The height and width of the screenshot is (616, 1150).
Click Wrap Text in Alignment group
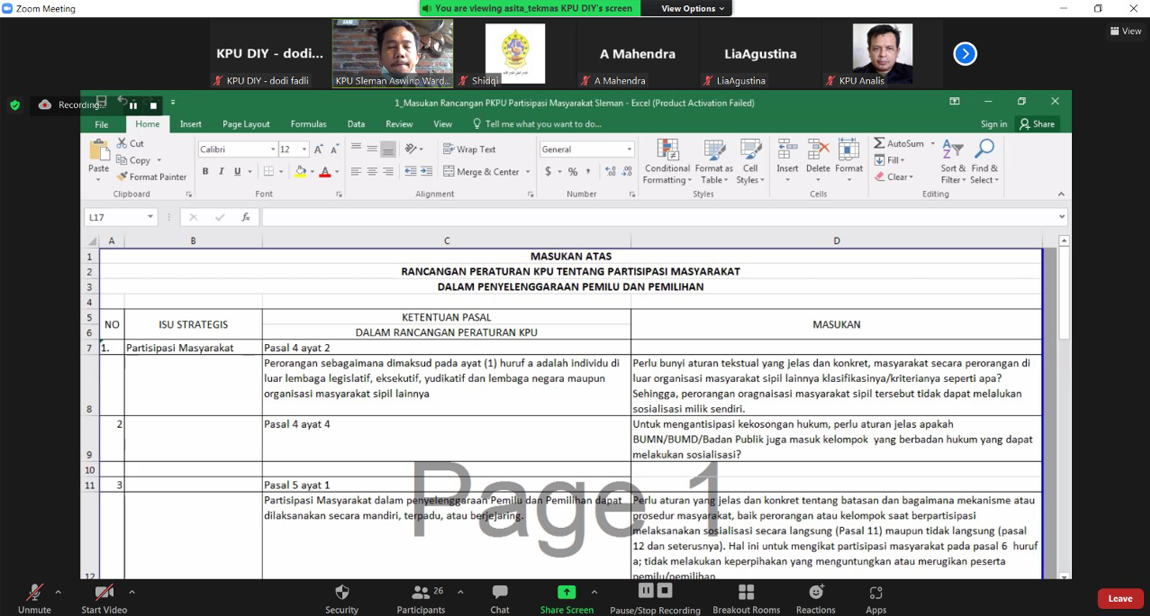pos(469,149)
